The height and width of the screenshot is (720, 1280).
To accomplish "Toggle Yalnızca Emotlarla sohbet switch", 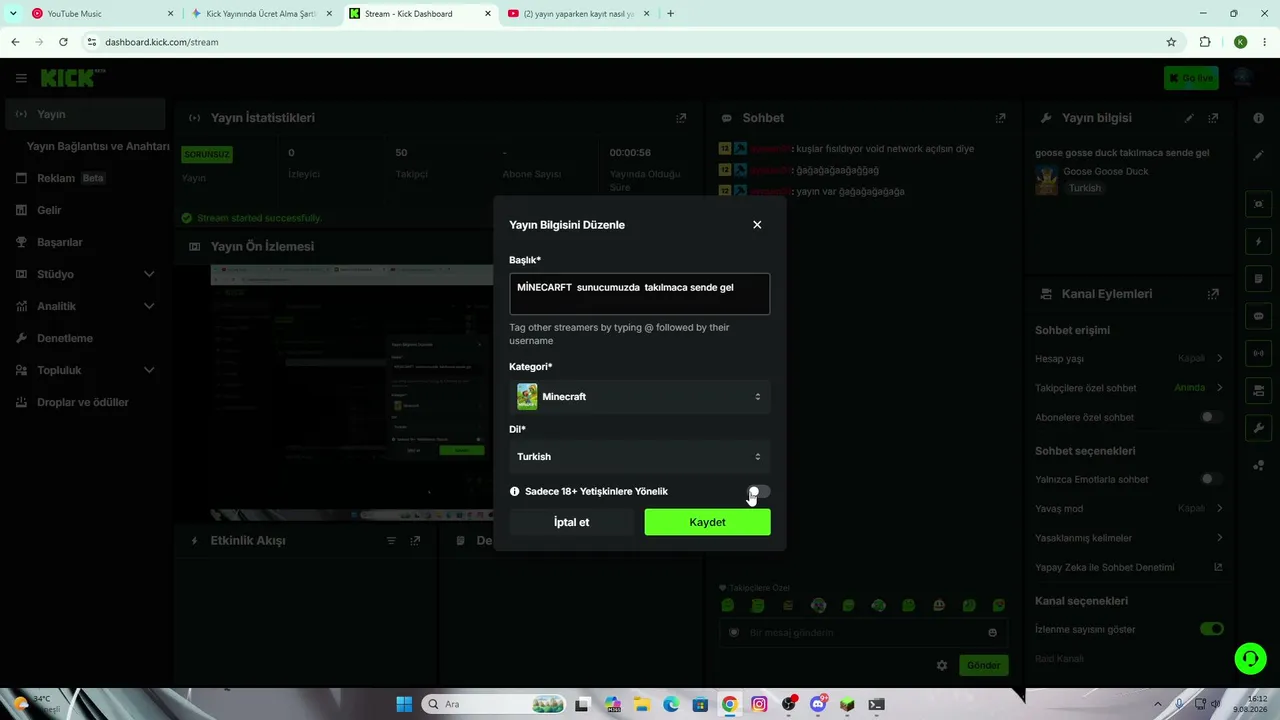I will coord(1211,479).
